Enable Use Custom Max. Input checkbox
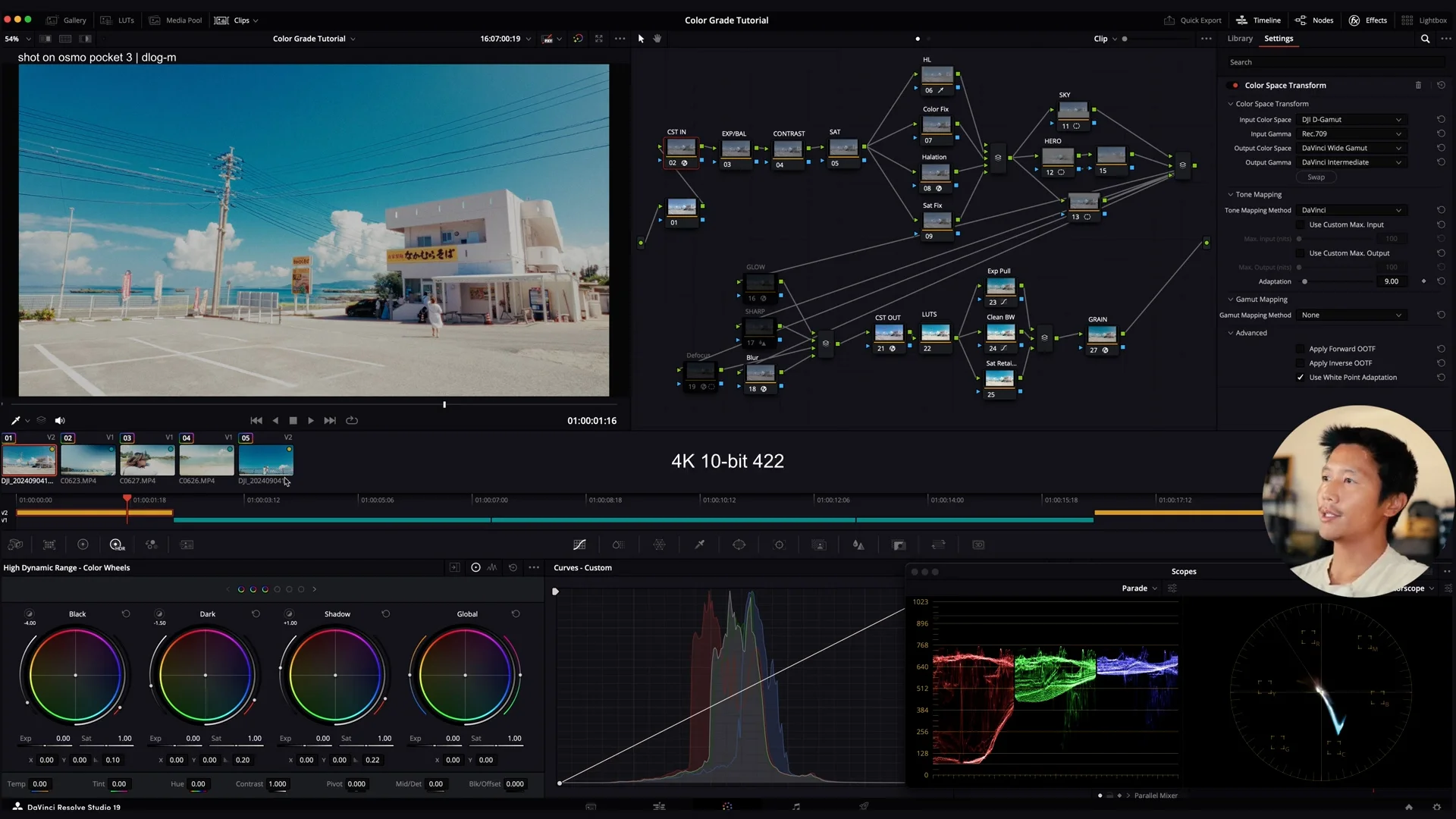This screenshot has height=819, width=1456. point(1301,224)
